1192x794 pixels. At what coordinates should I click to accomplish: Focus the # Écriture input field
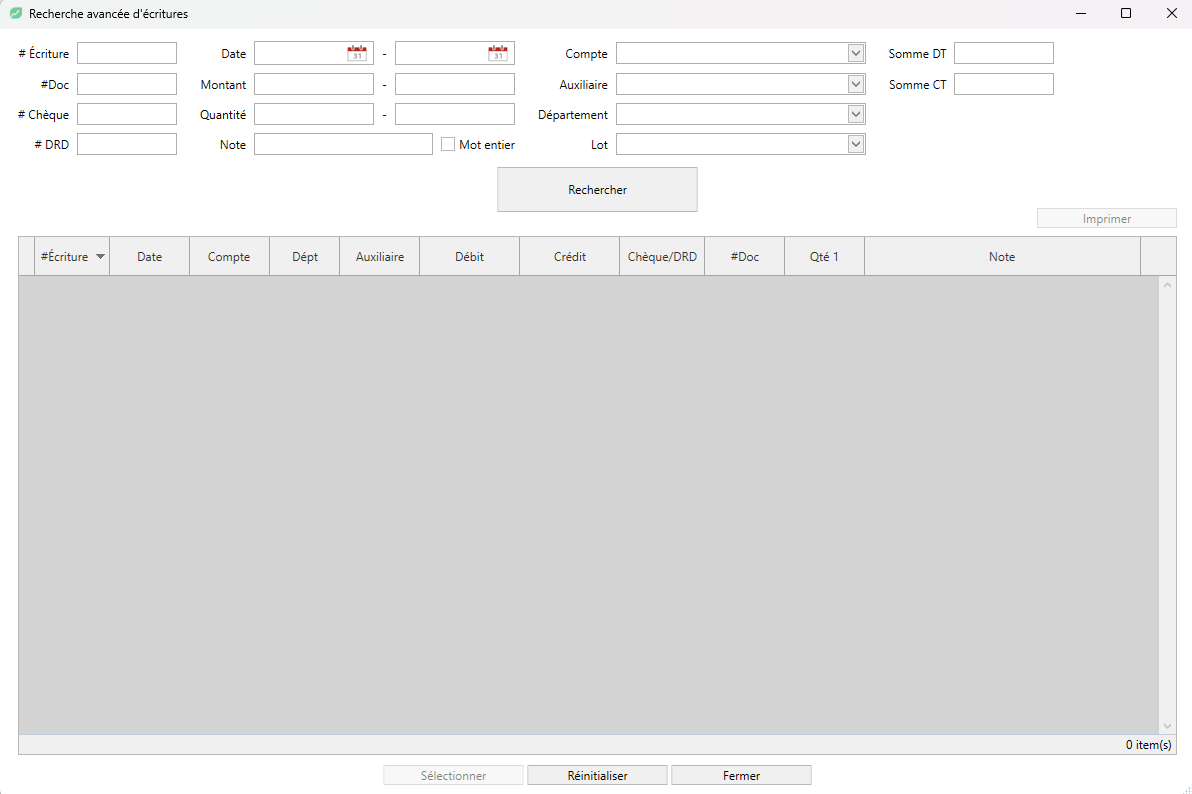coord(127,53)
